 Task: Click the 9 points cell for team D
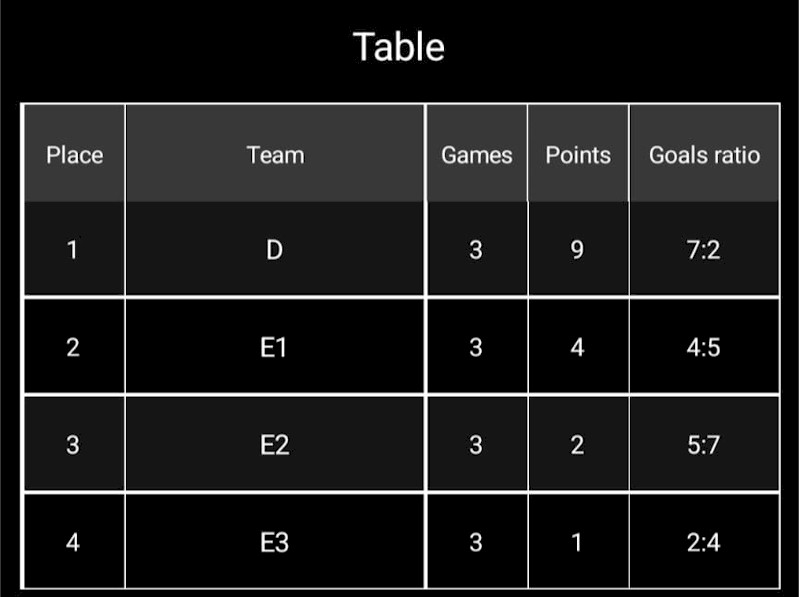577,250
